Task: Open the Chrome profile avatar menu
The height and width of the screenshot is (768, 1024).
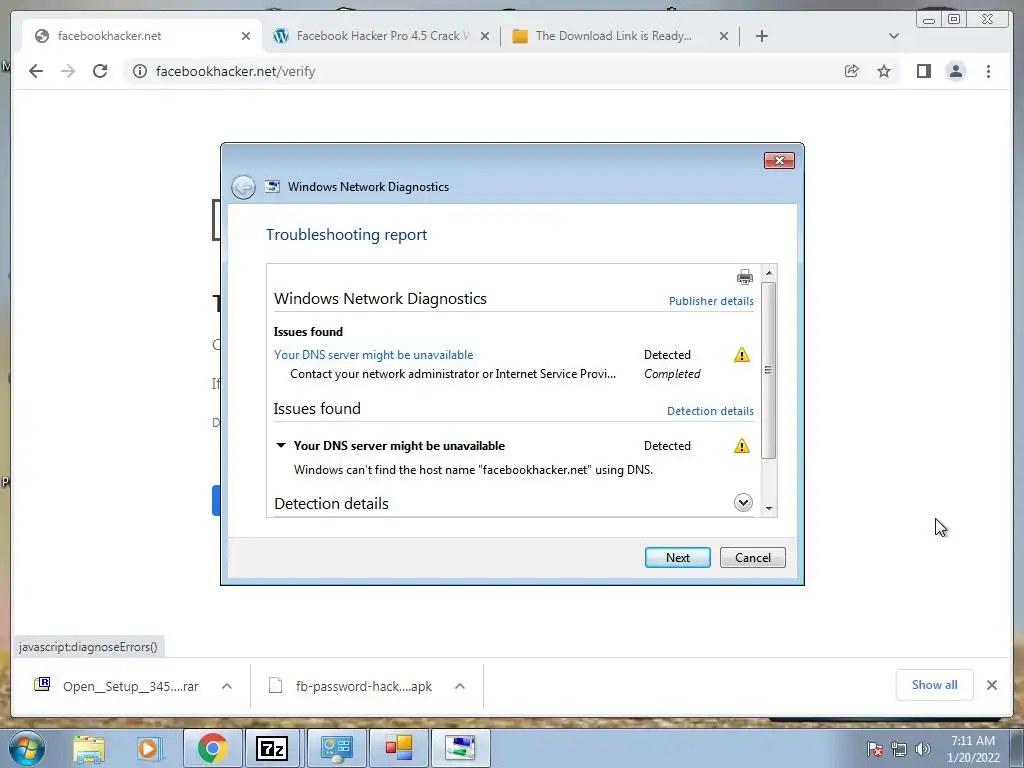Action: pos(955,71)
